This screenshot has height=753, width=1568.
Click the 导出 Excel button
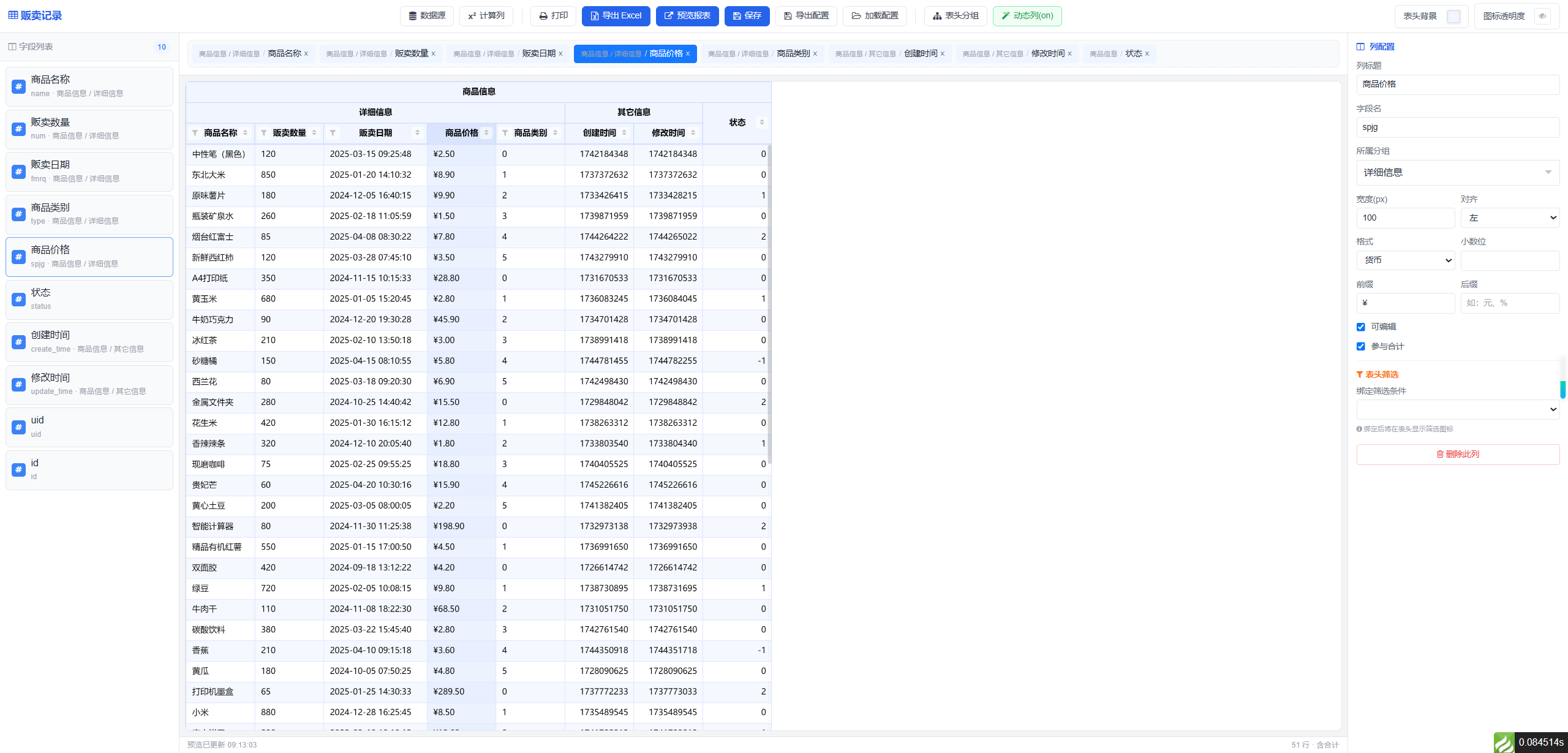616,16
